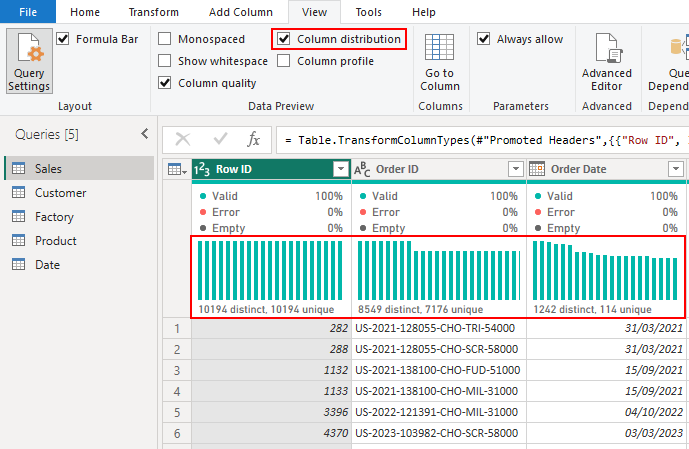Open Row ID column filter dropdown
This screenshot has width=689, height=449.
(x=341, y=169)
